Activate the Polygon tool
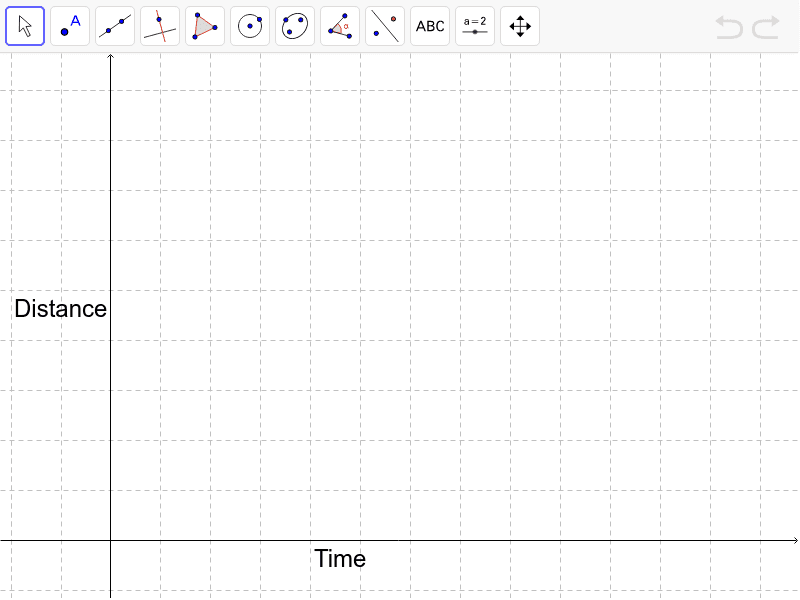The width and height of the screenshot is (800, 600). [205, 26]
